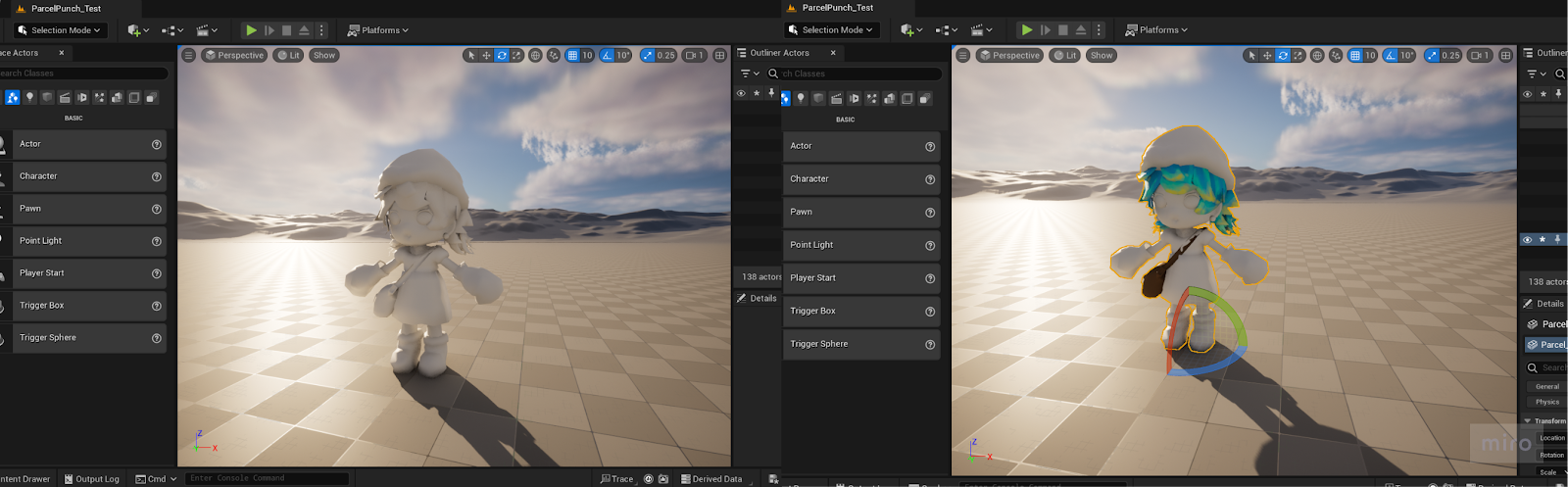
Task: Toggle grid snapping in left viewport
Action: [x=572, y=56]
